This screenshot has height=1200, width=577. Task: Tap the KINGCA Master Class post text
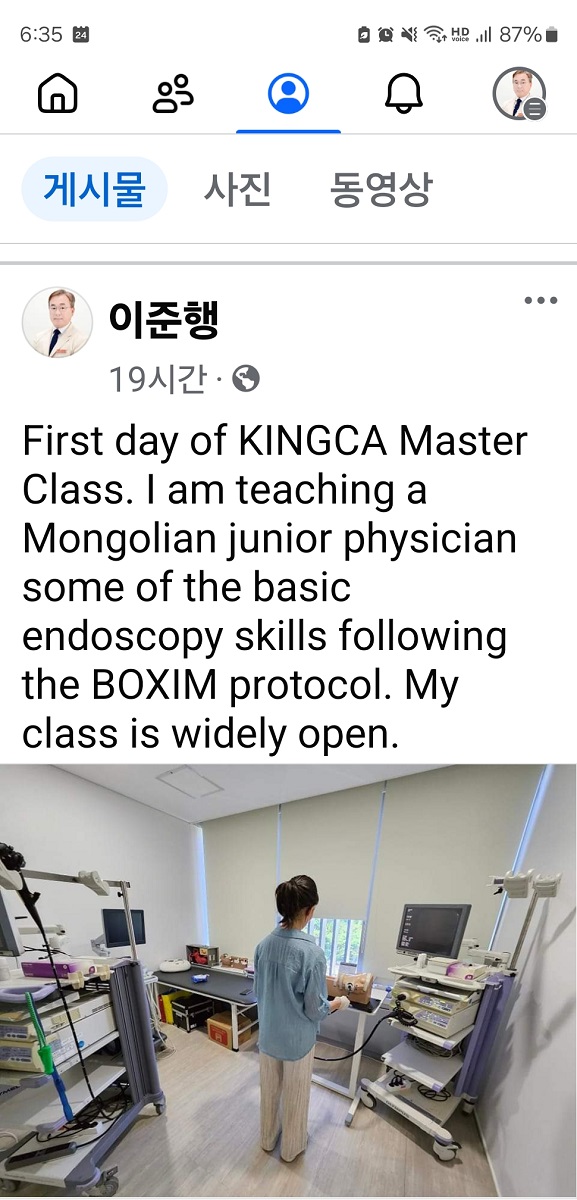pyautogui.click(x=275, y=588)
